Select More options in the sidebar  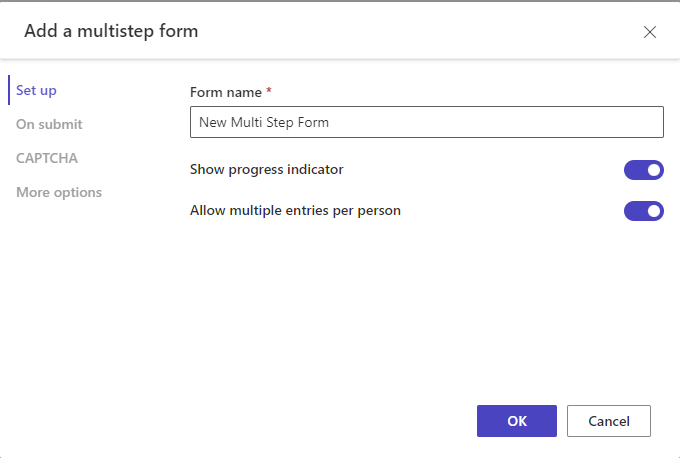(59, 192)
